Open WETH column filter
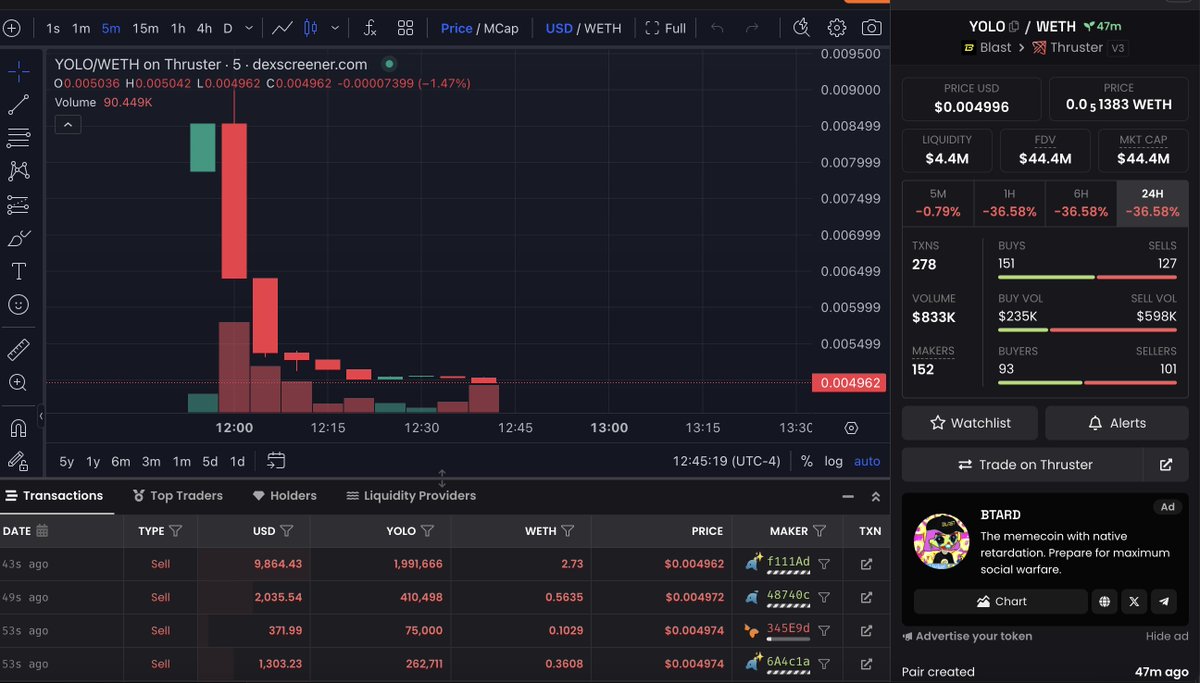The image size is (1200, 683). coord(568,531)
